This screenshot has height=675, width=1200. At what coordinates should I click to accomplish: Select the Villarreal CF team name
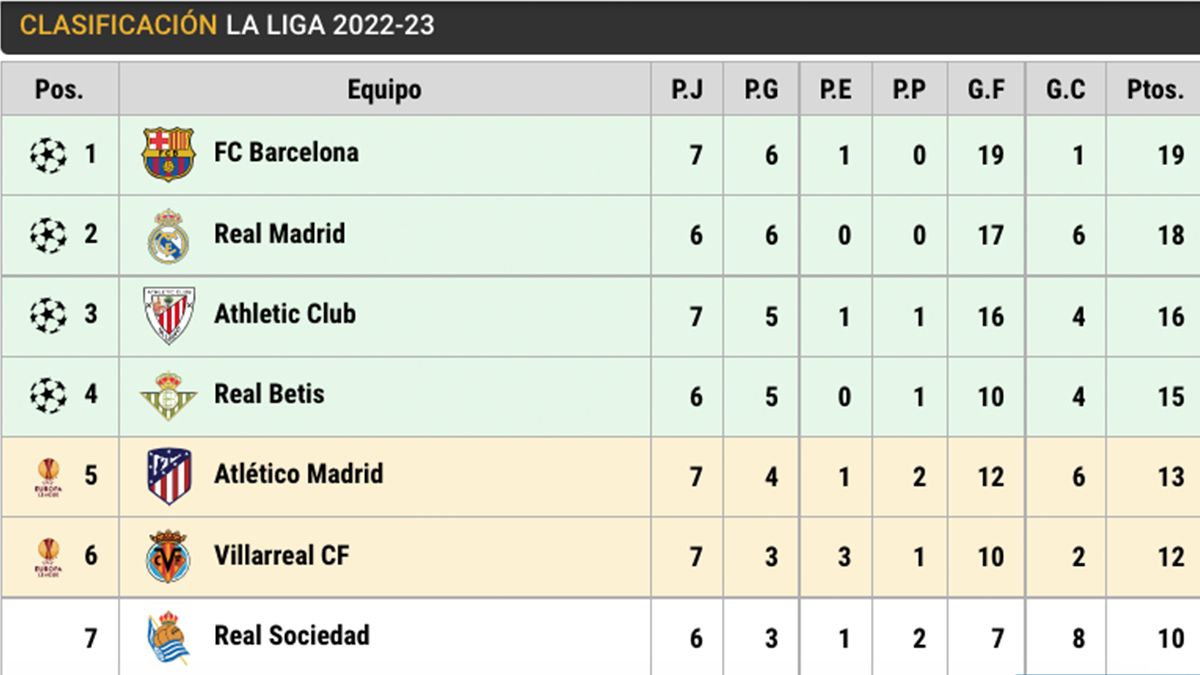[281, 555]
